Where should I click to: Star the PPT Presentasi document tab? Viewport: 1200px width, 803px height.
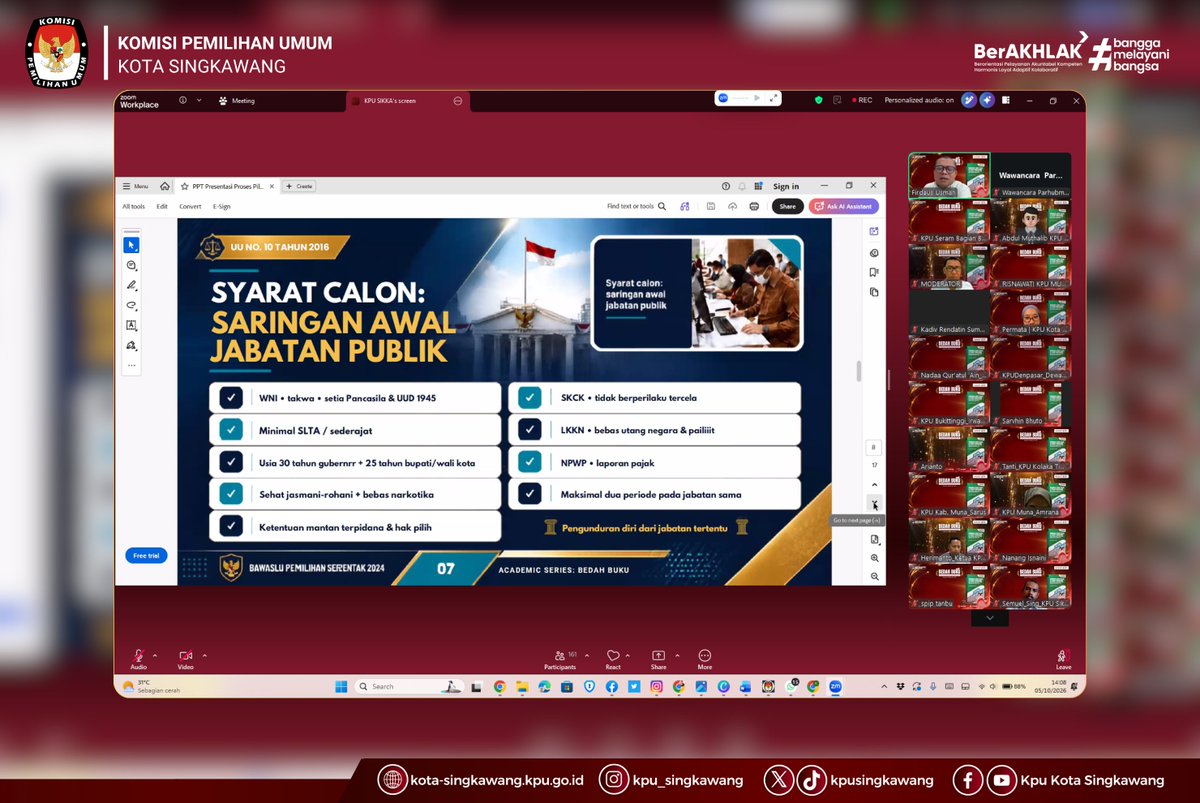tap(185, 186)
